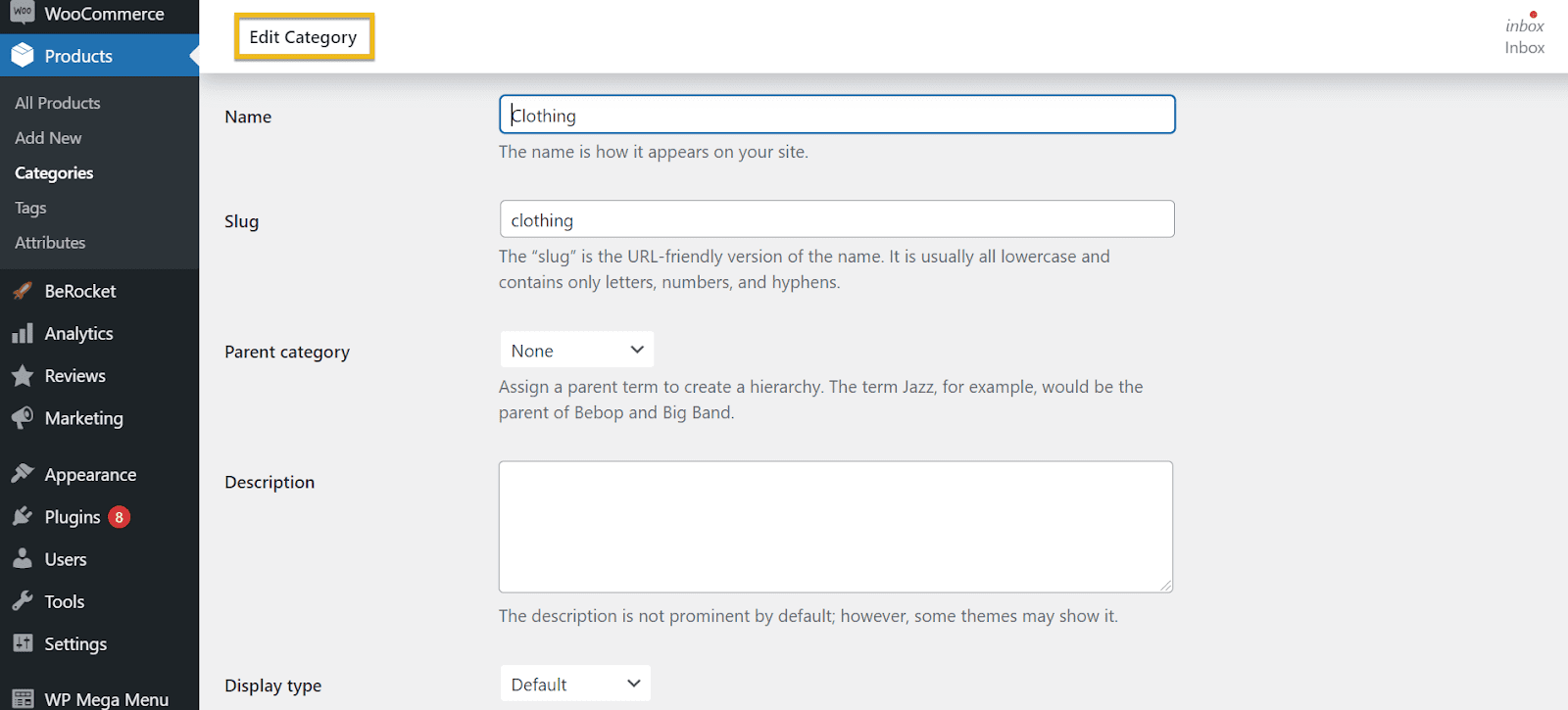
Task: Click the Name field label
Action: [x=248, y=117]
